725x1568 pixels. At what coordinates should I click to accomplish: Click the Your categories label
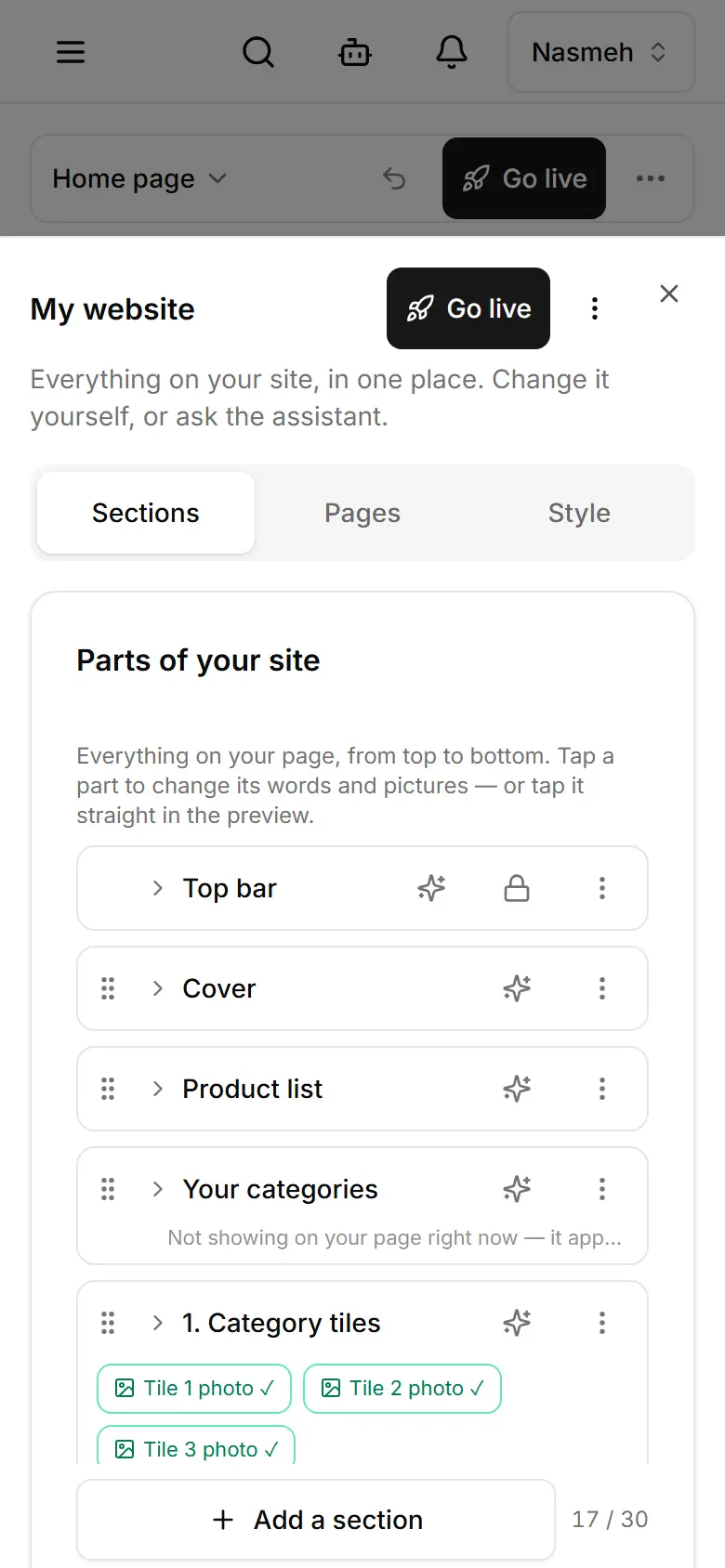click(281, 1189)
